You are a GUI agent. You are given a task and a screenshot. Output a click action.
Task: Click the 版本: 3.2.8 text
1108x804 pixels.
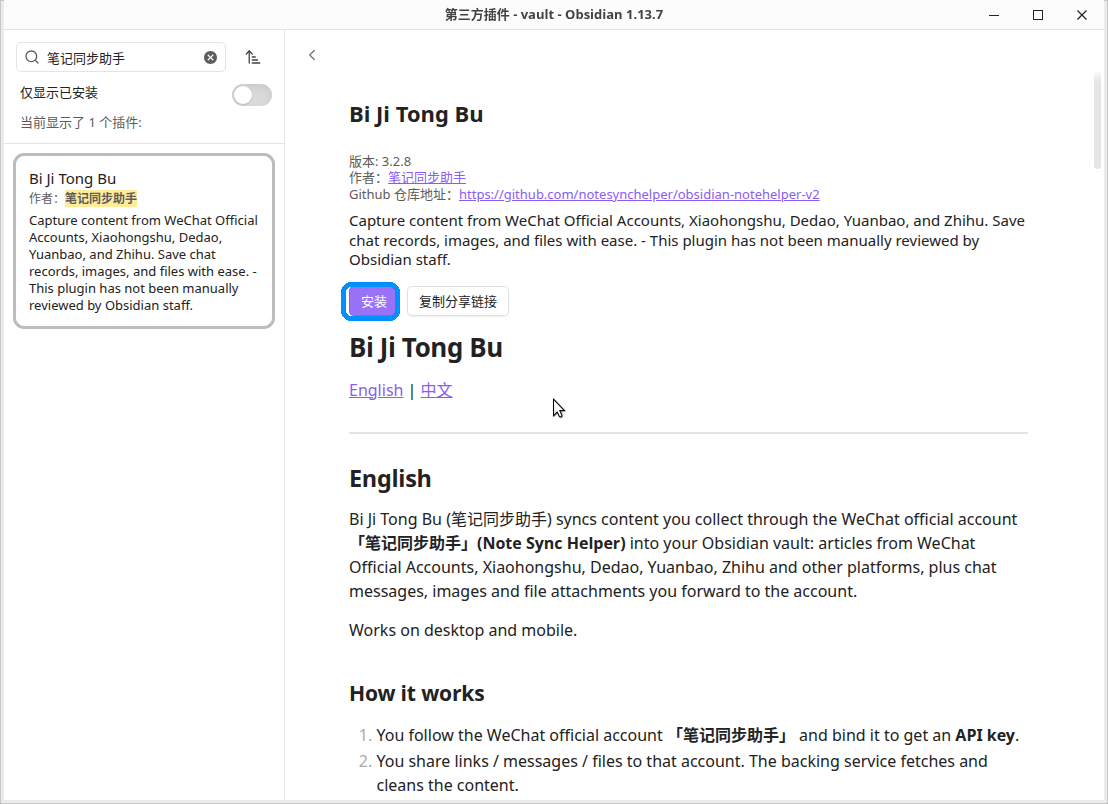click(380, 162)
